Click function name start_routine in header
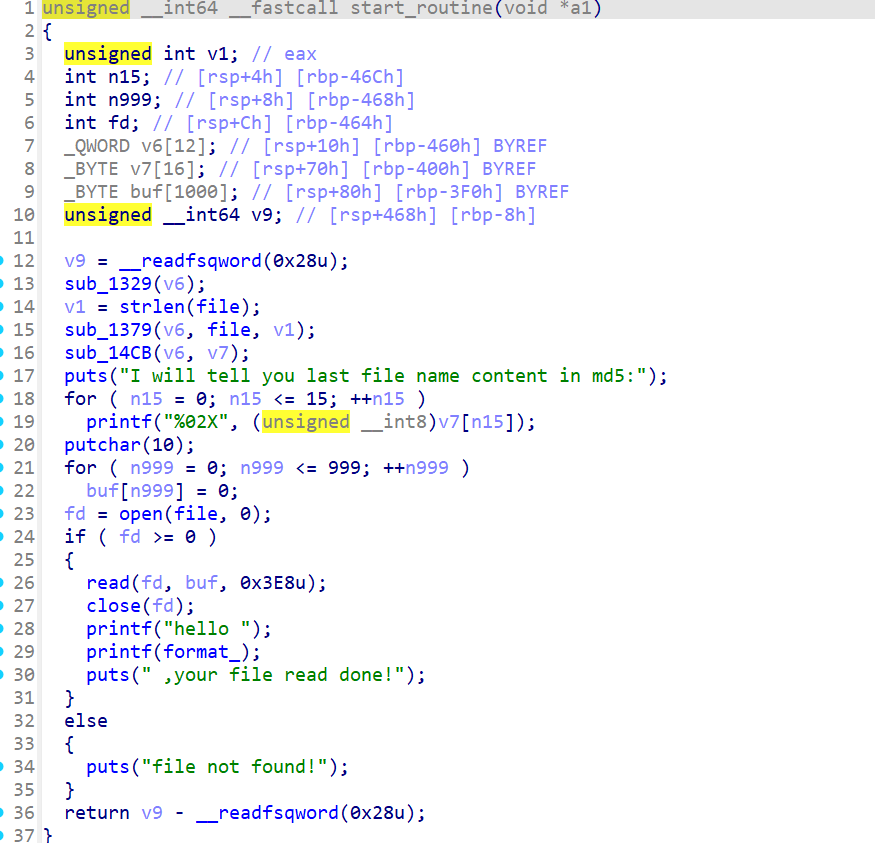Image resolution: width=875 pixels, height=843 pixels. coord(422,8)
